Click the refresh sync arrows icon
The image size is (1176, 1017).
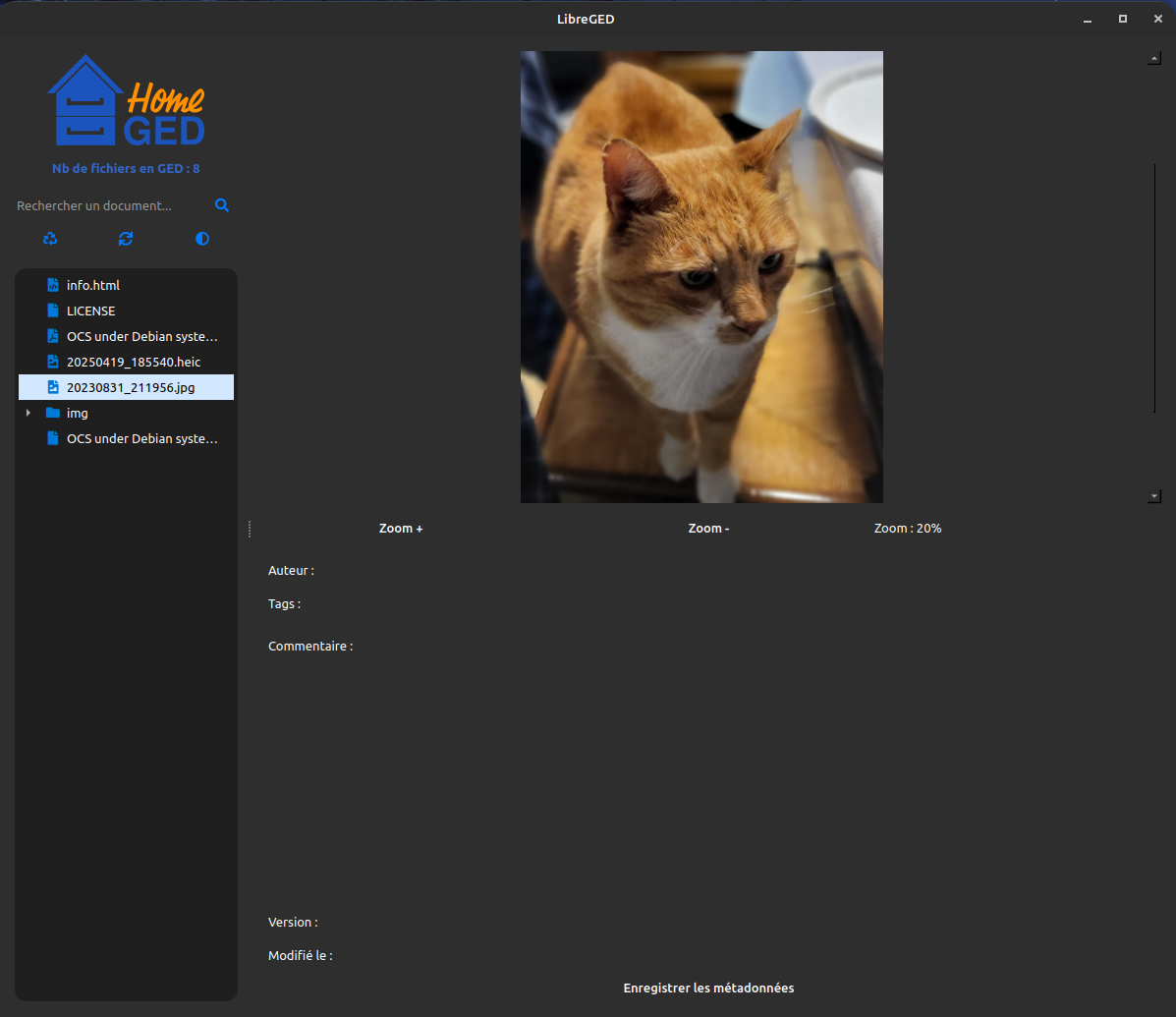click(126, 239)
